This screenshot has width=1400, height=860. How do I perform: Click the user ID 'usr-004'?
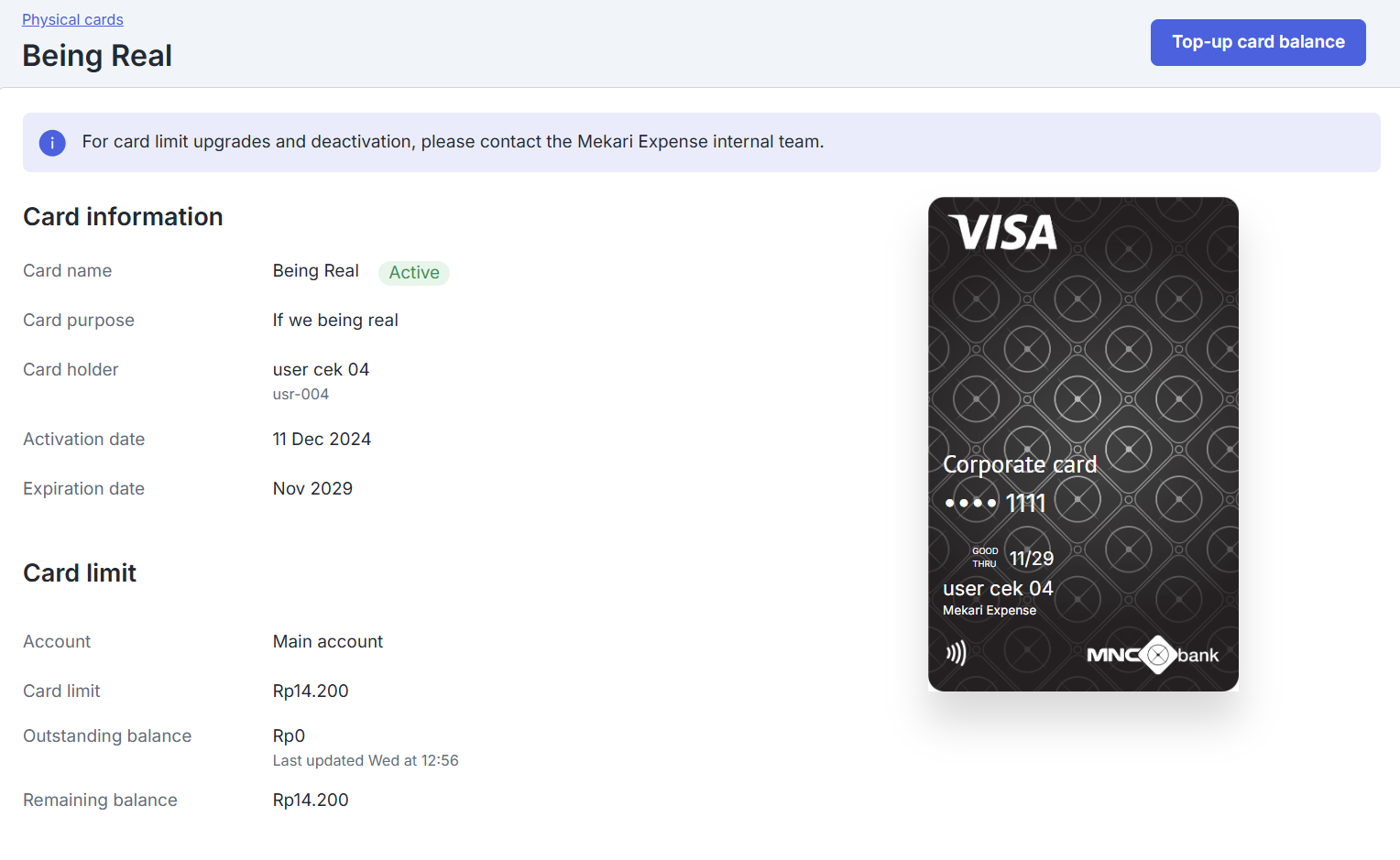click(x=301, y=395)
